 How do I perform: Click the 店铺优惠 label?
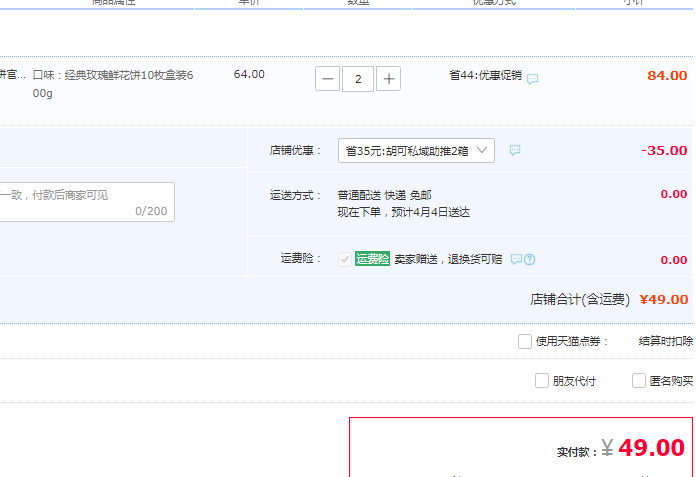295,150
